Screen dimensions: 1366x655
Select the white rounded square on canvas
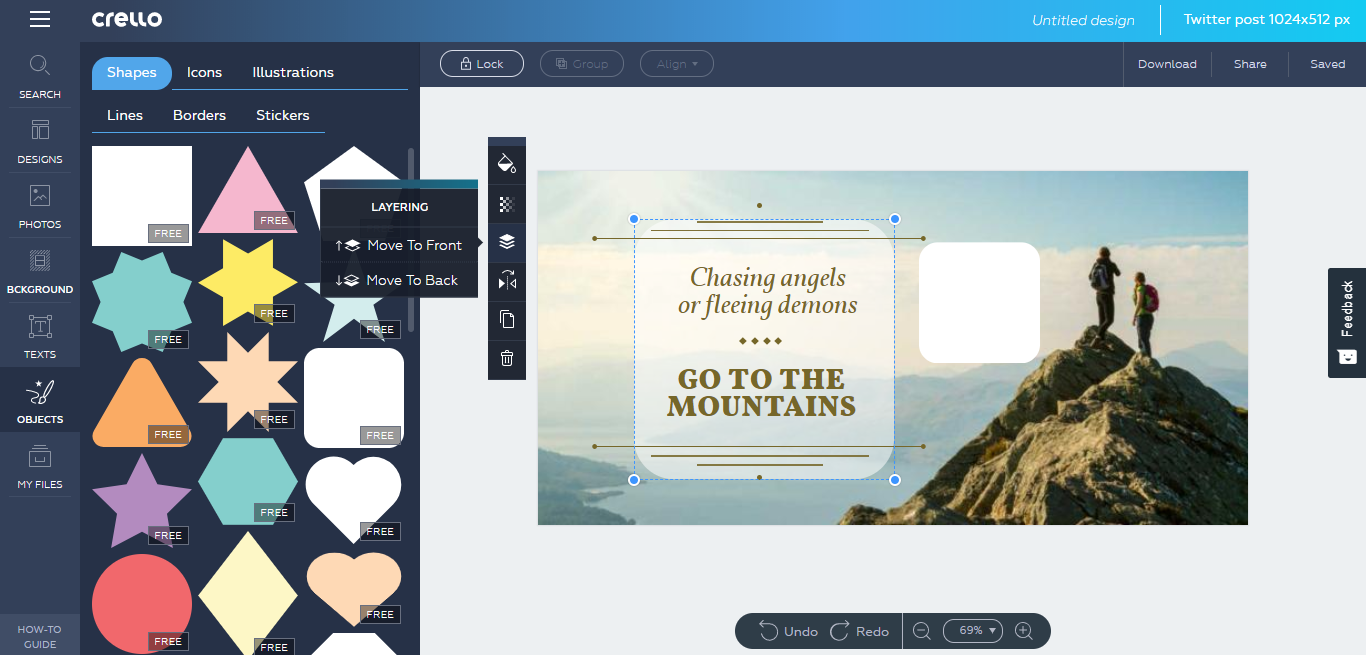979,302
